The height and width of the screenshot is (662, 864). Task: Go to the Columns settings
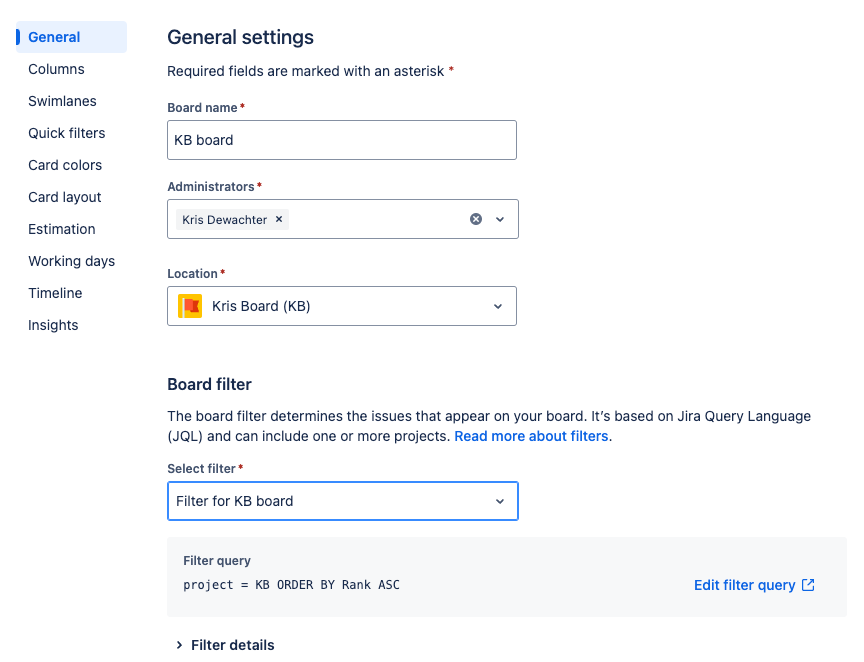click(56, 69)
